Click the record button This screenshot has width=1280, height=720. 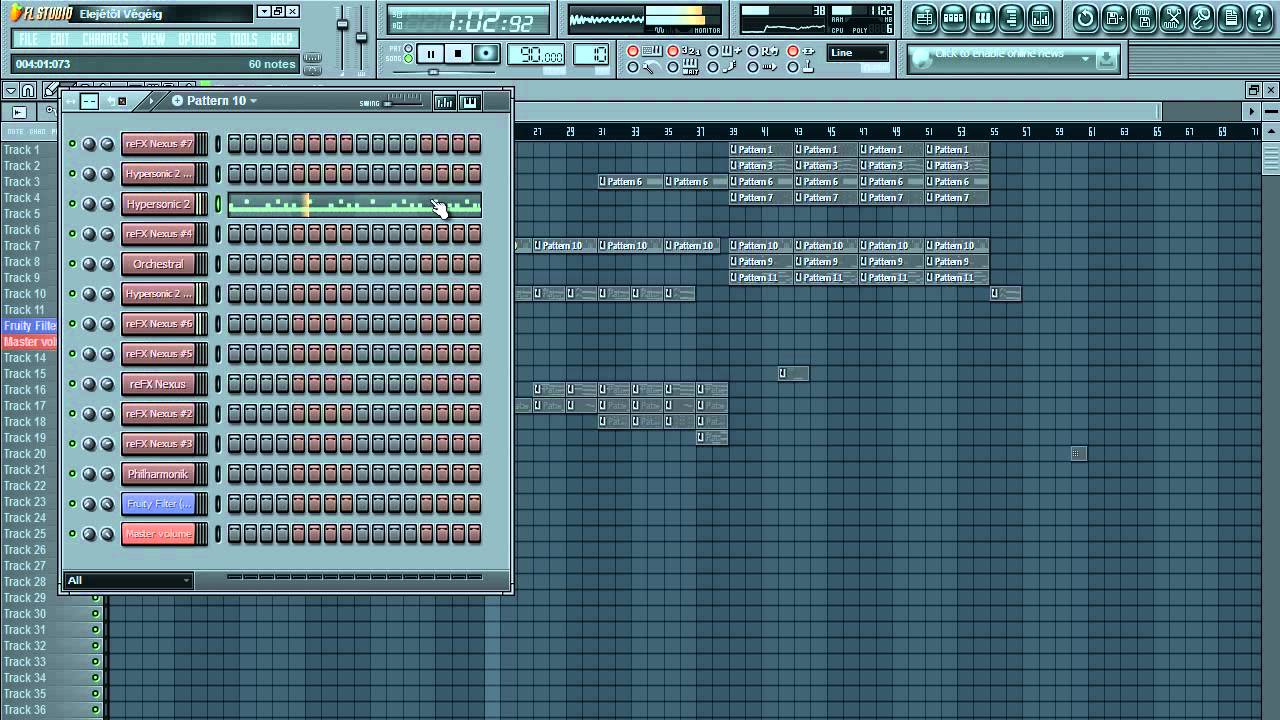(x=486, y=54)
